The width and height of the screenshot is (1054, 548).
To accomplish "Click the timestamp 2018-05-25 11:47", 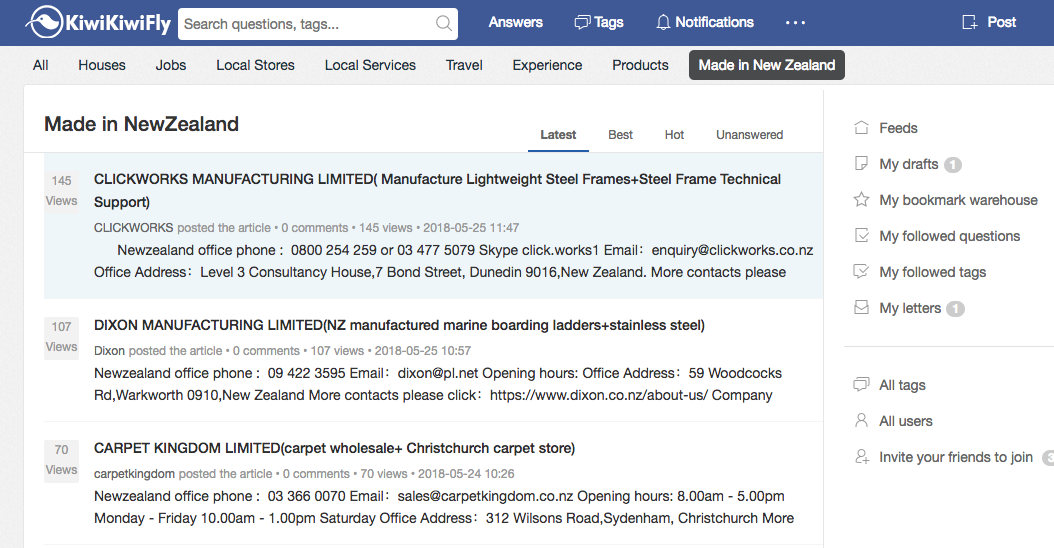I will (x=471, y=227).
